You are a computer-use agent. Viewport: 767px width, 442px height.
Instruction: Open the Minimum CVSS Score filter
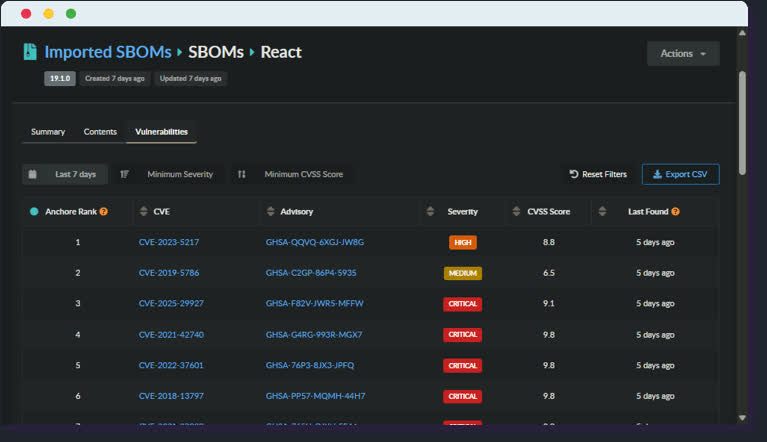[292, 174]
